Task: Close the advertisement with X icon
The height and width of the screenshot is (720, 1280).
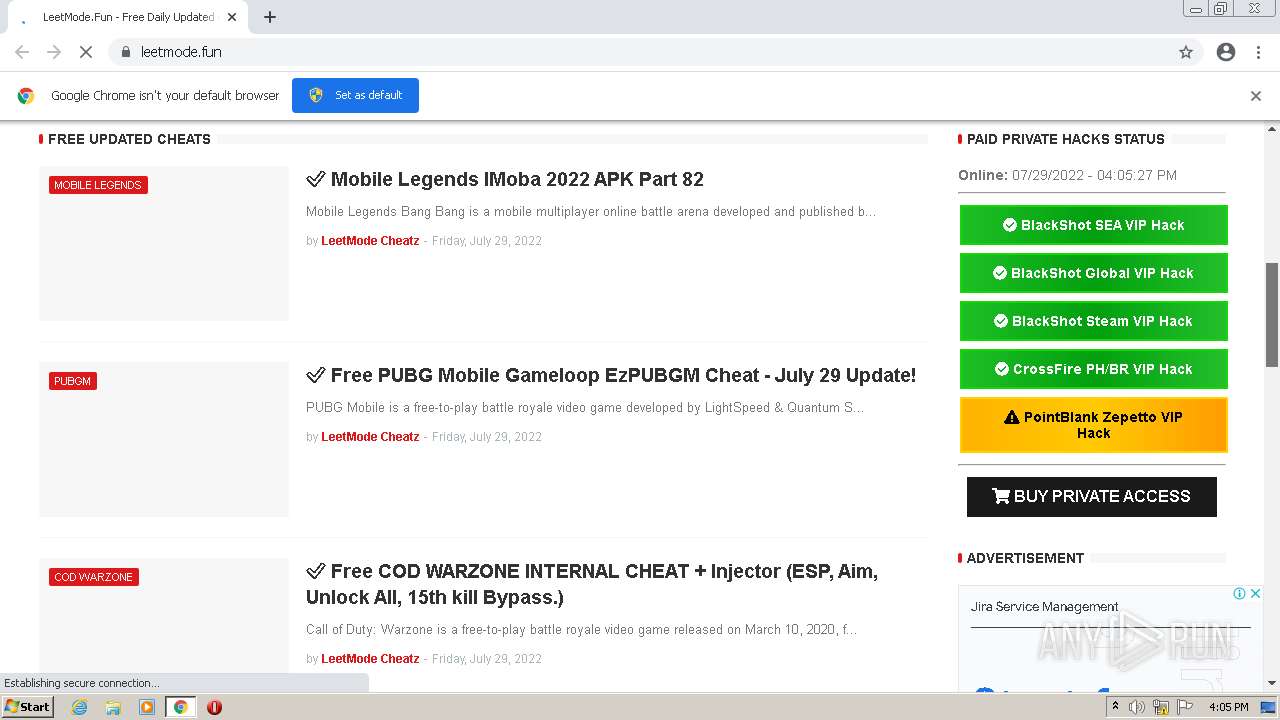Action: [x=1255, y=593]
